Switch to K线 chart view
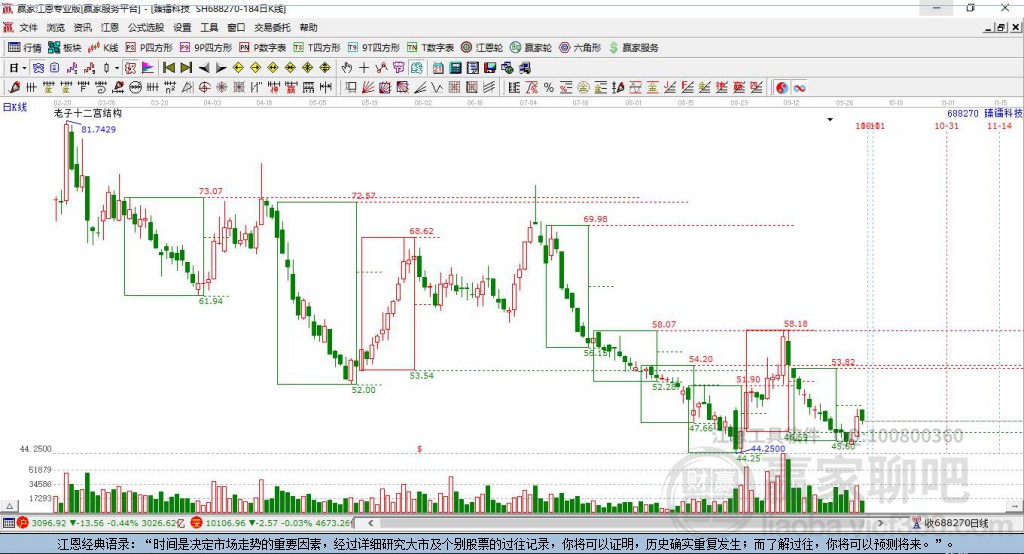The image size is (1024, 554). click(x=103, y=48)
